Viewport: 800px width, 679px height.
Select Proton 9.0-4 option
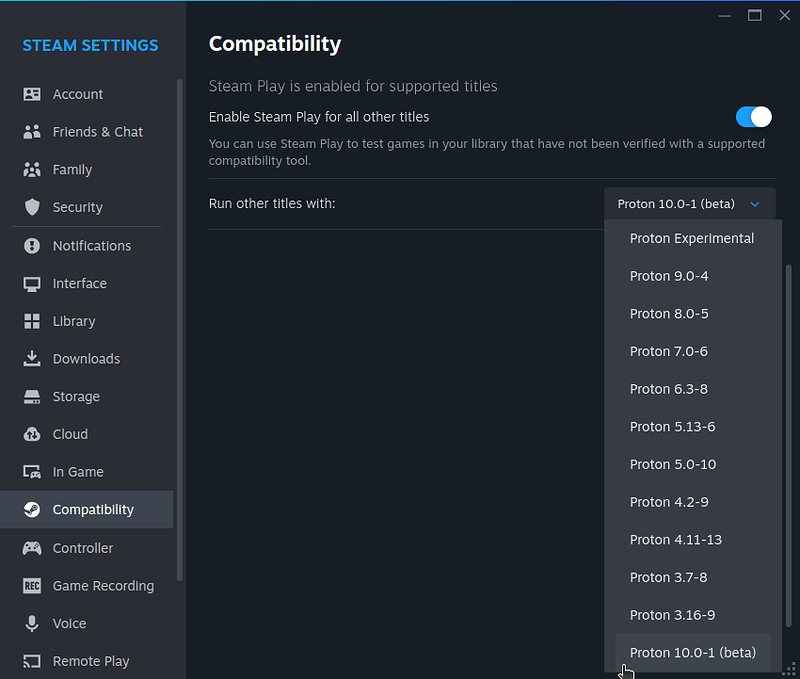tap(692, 276)
